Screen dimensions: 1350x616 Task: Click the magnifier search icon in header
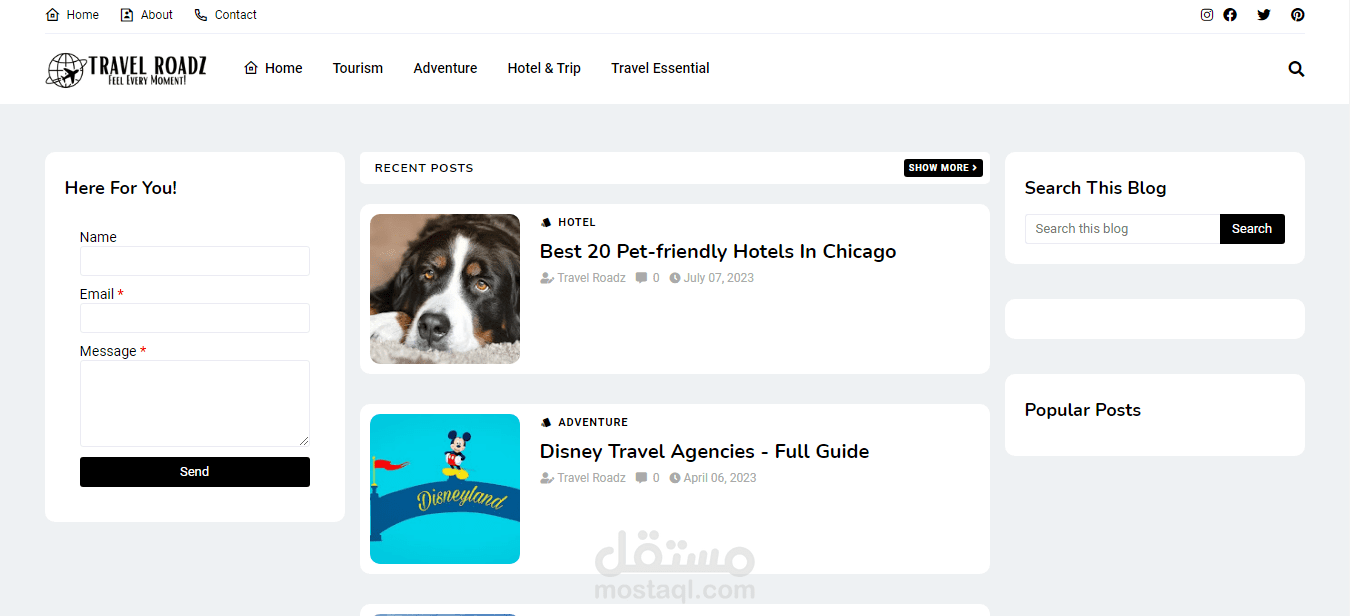click(1296, 69)
